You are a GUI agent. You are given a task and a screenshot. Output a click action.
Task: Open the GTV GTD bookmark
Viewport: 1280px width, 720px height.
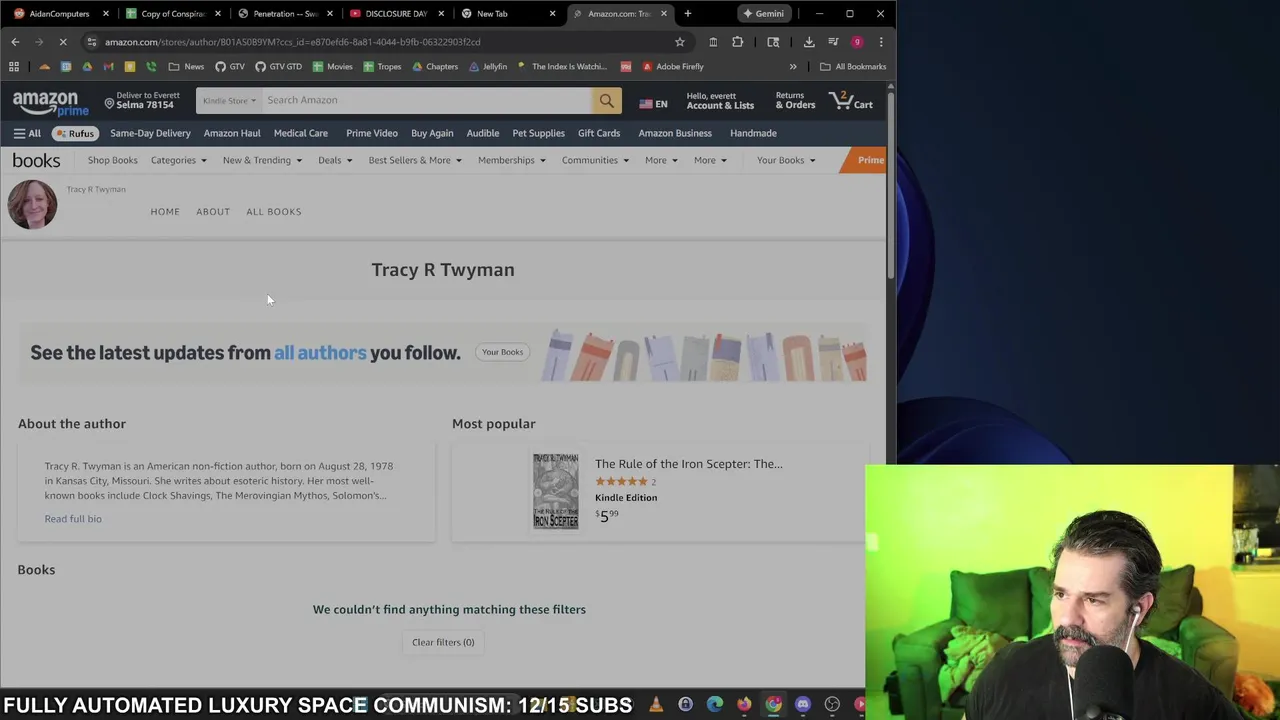[278, 67]
